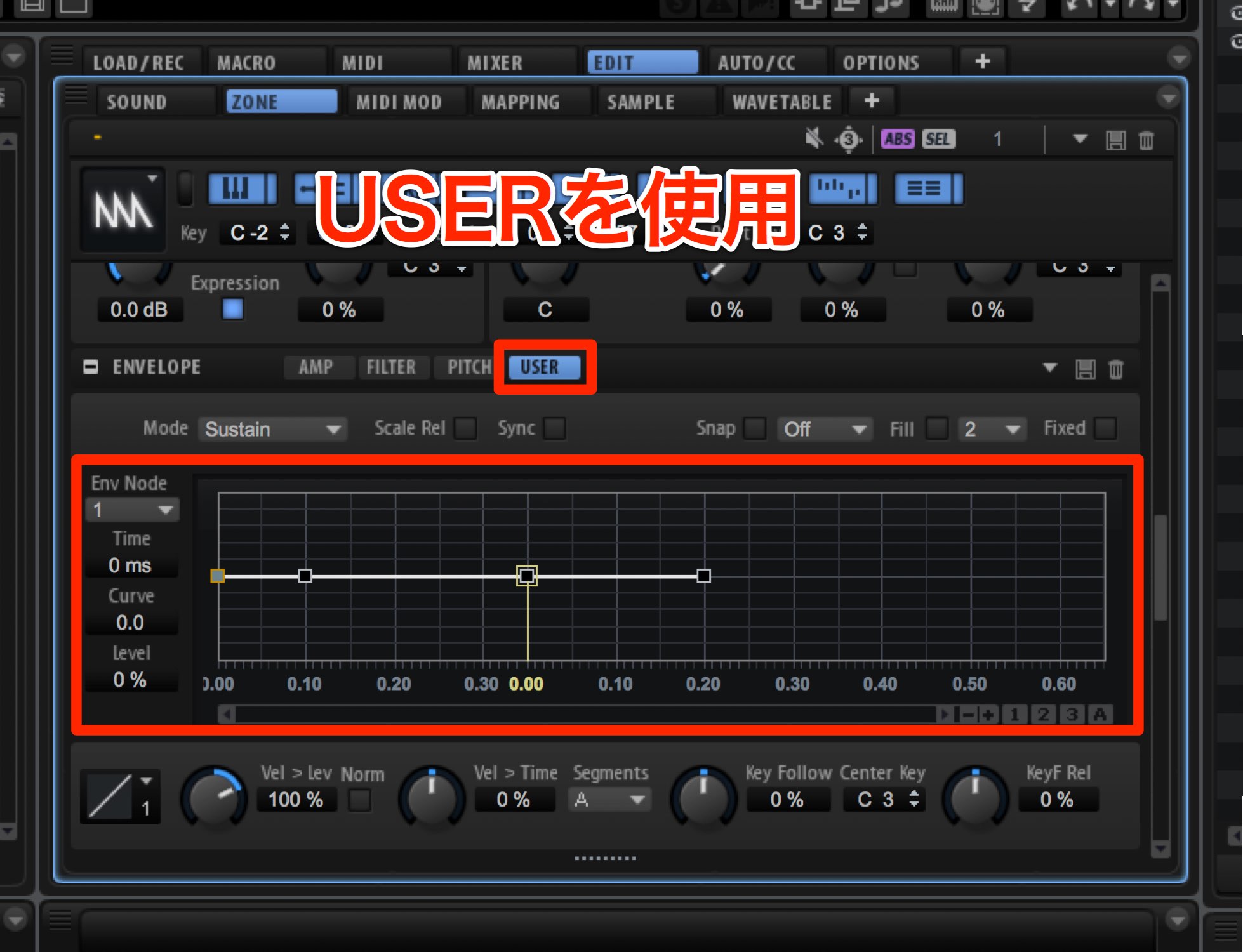This screenshot has height=952, width=1243.
Task: Select the FILTER envelope button
Action: coord(394,367)
